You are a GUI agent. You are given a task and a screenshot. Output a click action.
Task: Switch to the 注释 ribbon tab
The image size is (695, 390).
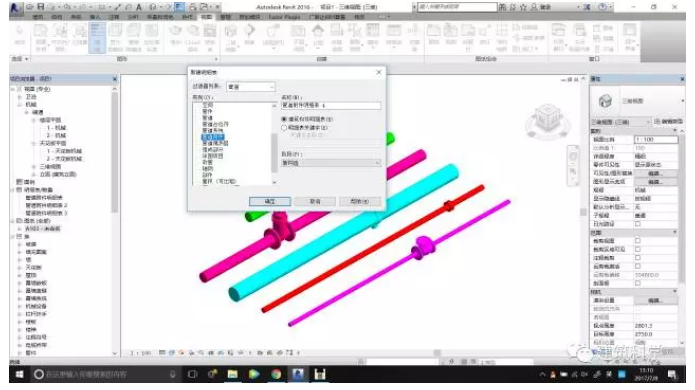(x=114, y=17)
